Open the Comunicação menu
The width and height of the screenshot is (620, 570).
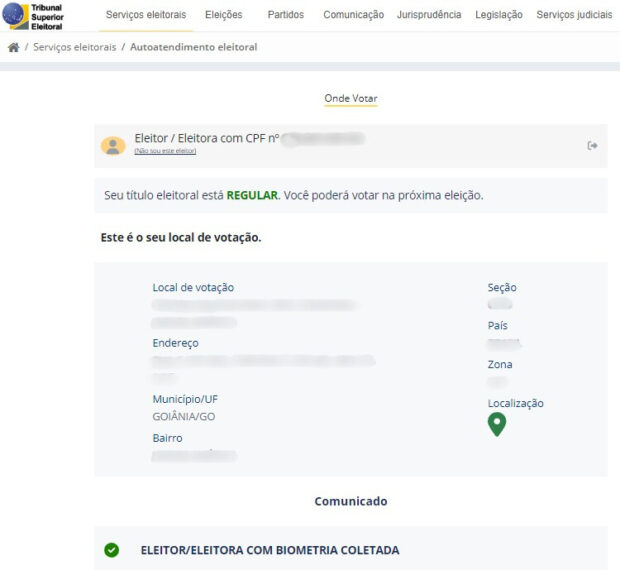(353, 15)
